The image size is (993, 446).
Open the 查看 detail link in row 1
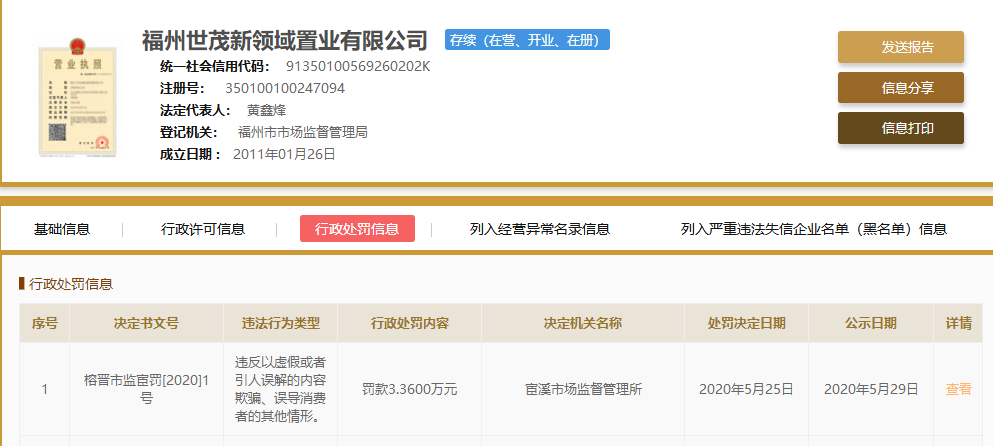click(958, 389)
